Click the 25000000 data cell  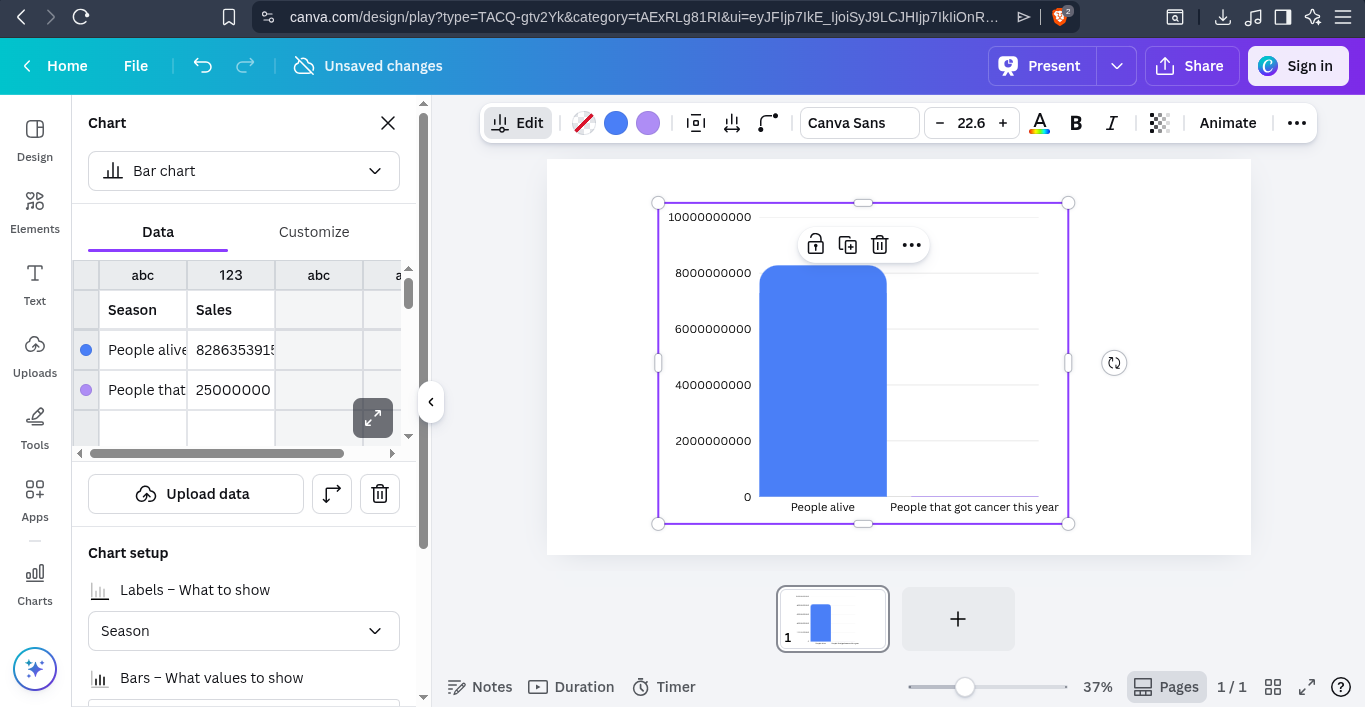pyautogui.click(x=231, y=390)
